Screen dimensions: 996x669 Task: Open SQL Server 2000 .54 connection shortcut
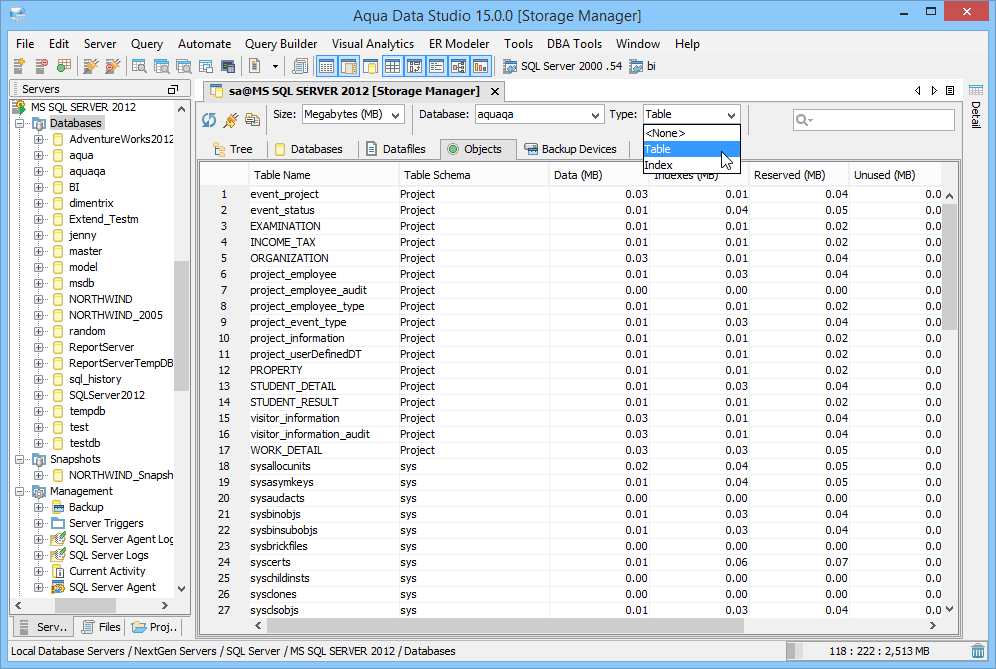[562, 66]
